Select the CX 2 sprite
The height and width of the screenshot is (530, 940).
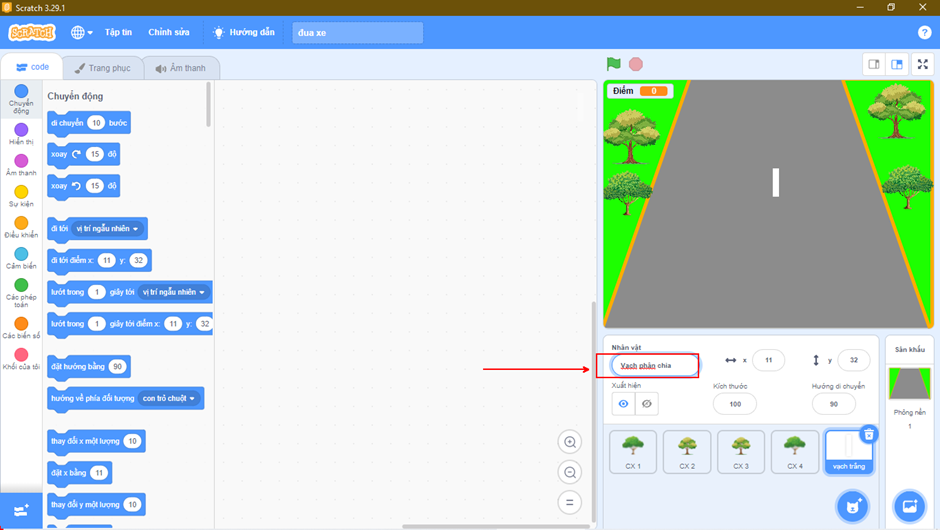tap(687, 452)
